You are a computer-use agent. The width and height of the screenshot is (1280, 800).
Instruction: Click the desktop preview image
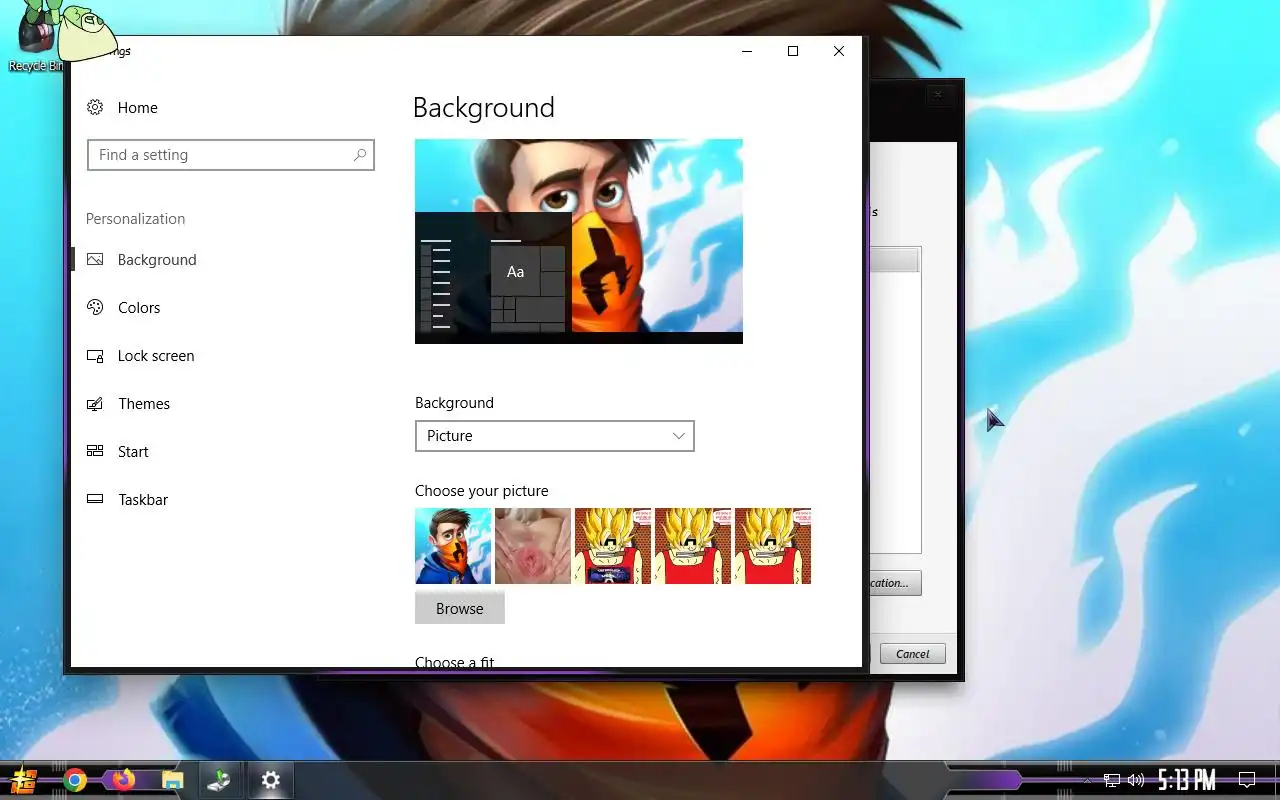click(x=579, y=241)
